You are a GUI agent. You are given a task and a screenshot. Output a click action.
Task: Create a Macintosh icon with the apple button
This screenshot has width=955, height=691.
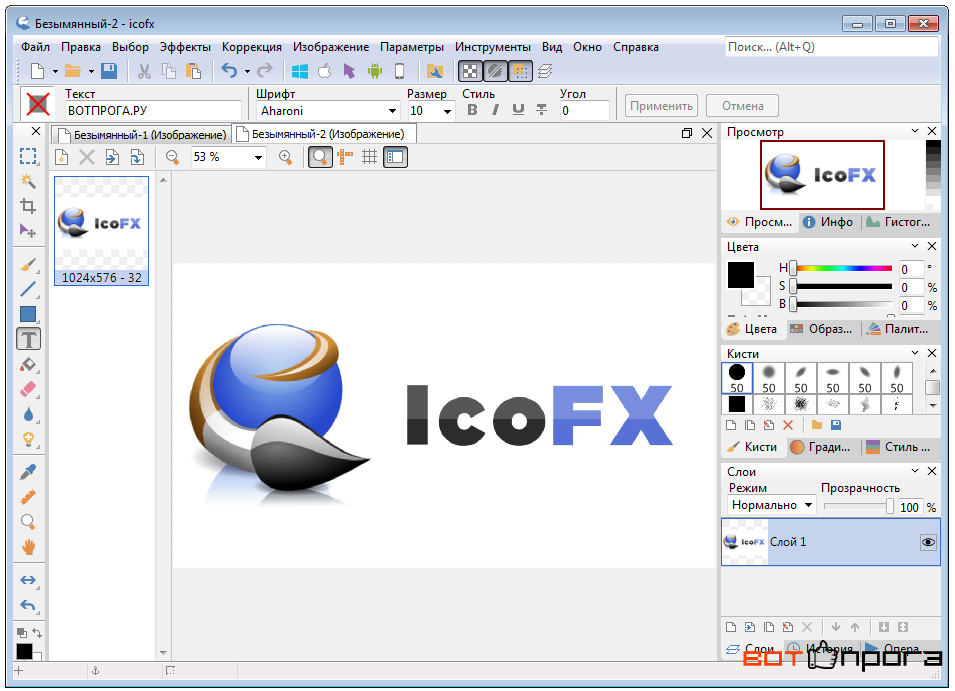tap(325, 71)
